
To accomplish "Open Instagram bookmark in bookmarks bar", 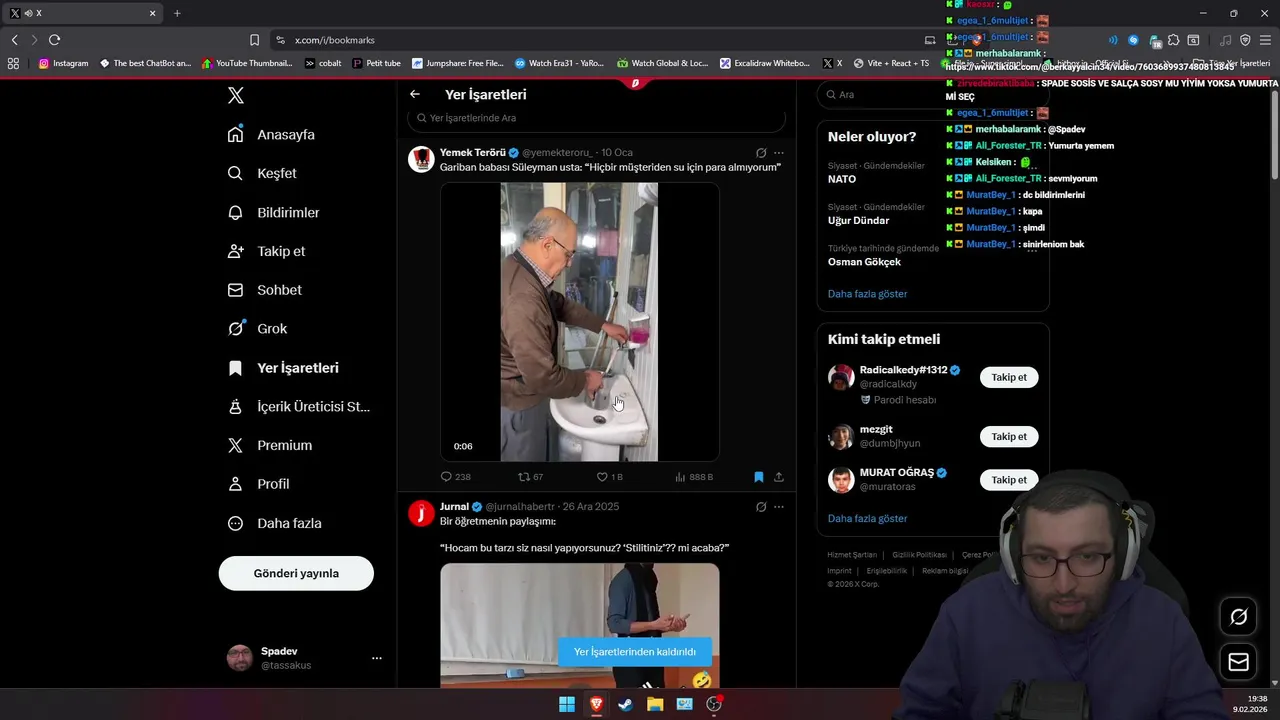I will click(63, 63).
